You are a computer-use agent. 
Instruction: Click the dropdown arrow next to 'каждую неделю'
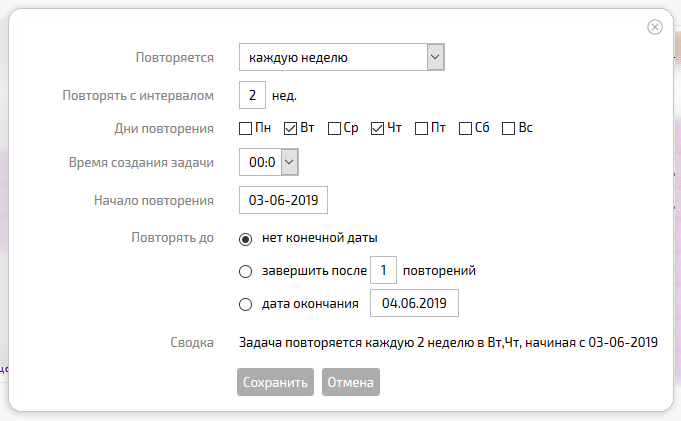(435, 57)
